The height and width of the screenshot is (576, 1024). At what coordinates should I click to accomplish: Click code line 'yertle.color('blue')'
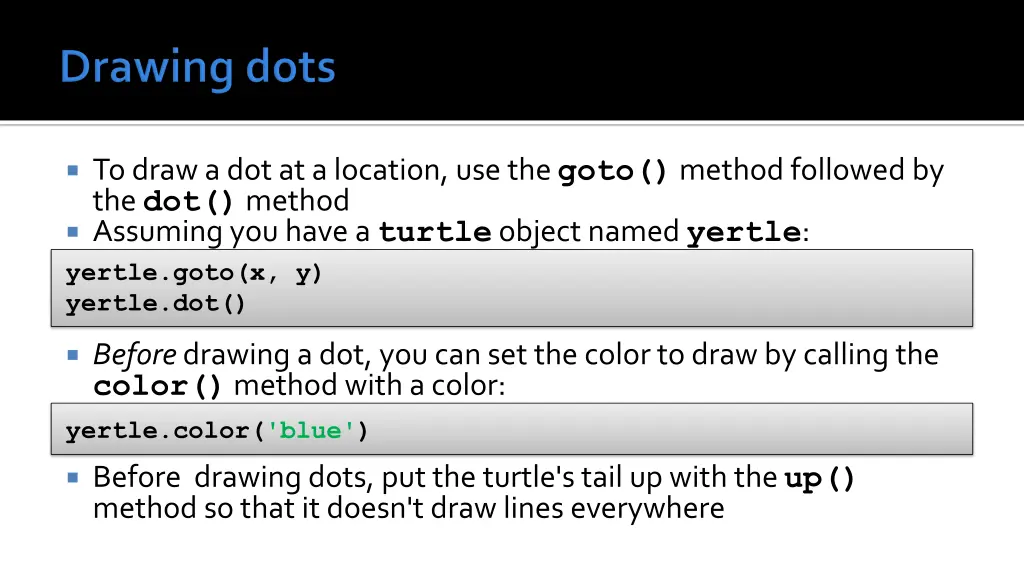pyautogui.click(x=217, y=430)
